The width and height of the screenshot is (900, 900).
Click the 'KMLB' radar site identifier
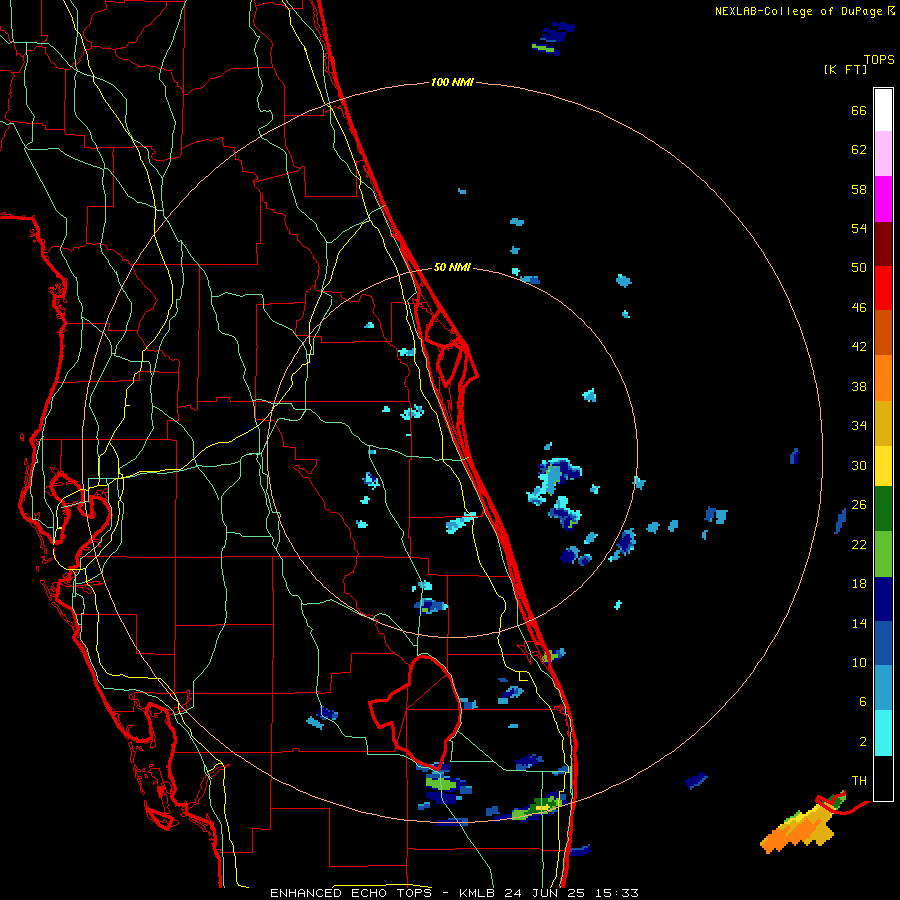coord(479,893)
